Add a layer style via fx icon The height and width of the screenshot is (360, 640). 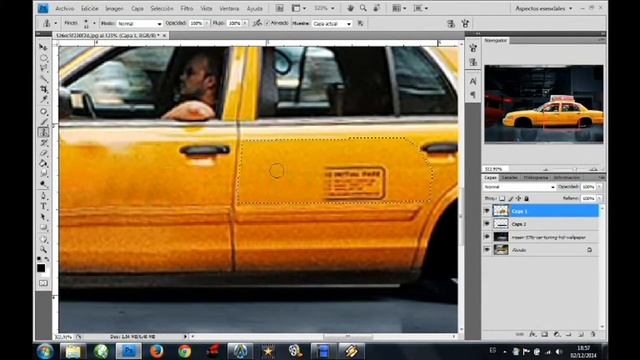tap(533, 334)
